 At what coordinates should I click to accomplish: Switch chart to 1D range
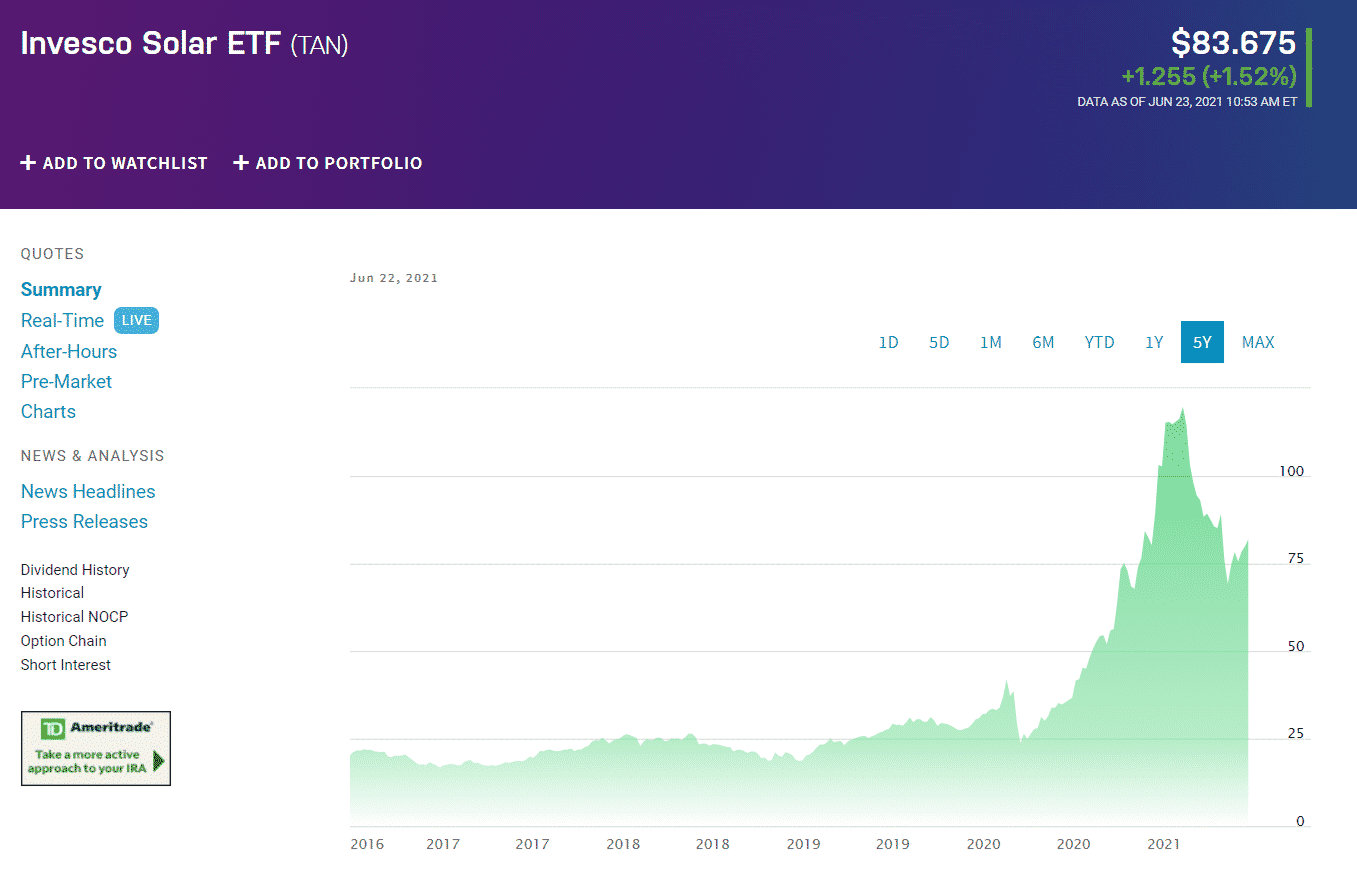click(888, 342)
